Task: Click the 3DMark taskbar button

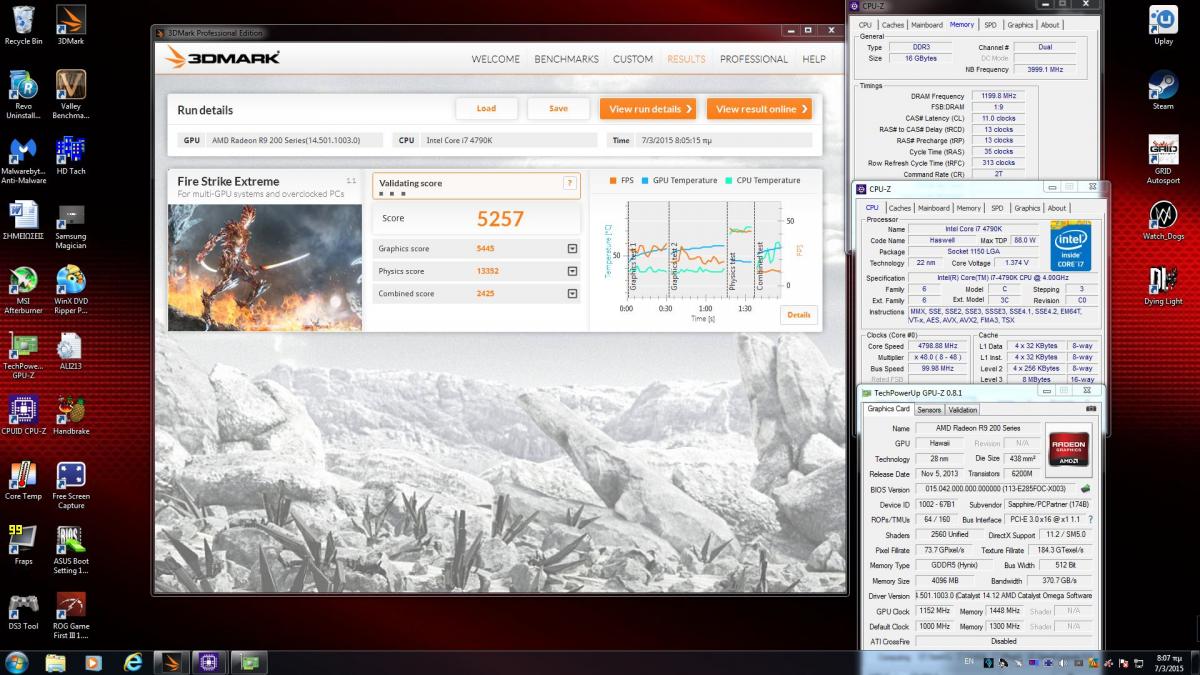Action: click(x=172, y=663)
